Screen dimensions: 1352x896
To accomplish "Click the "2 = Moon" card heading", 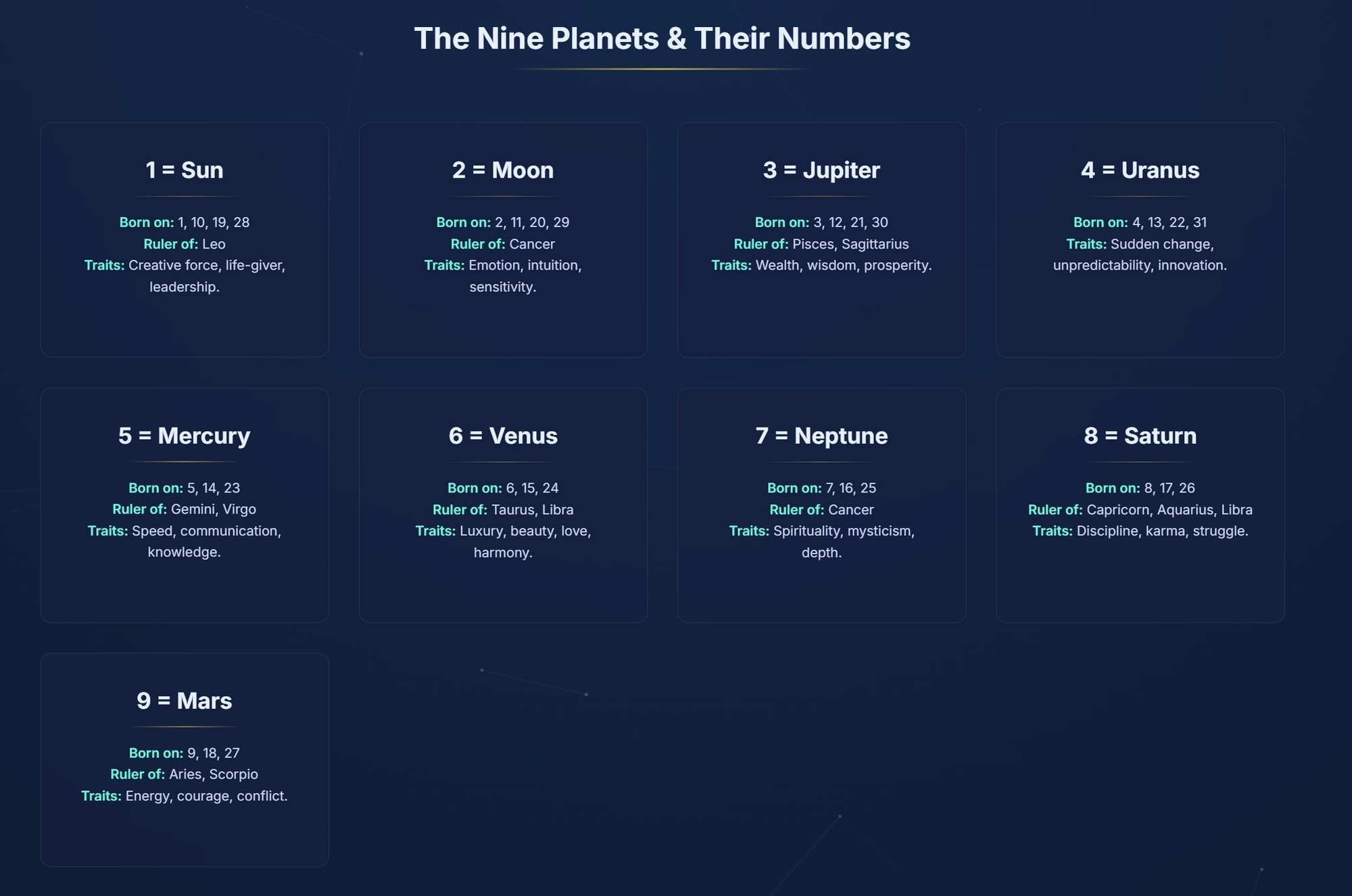I will pos(503,170).
